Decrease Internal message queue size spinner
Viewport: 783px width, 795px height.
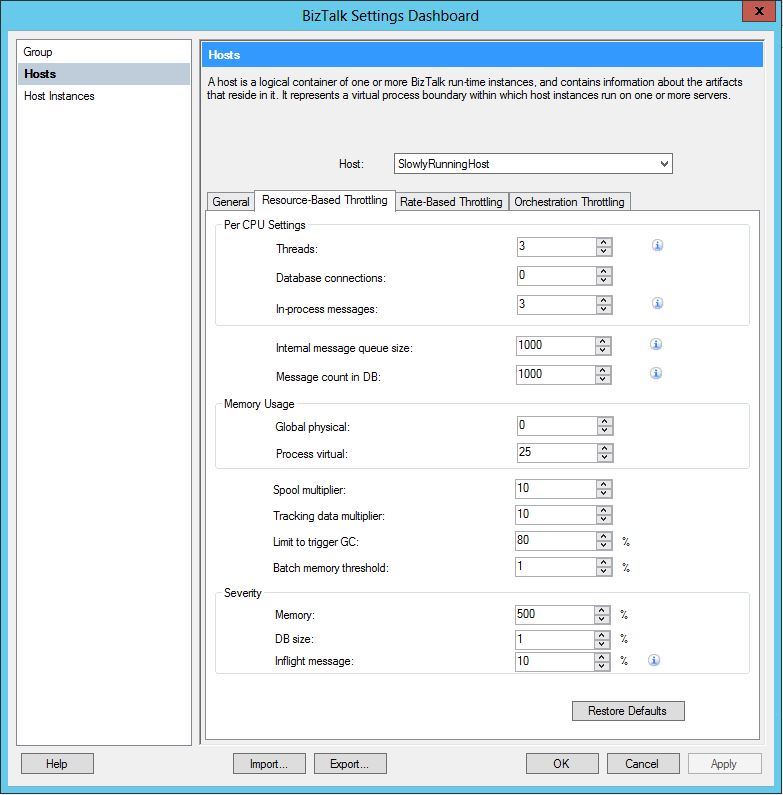pyautogui.click(x=602, y=350)
